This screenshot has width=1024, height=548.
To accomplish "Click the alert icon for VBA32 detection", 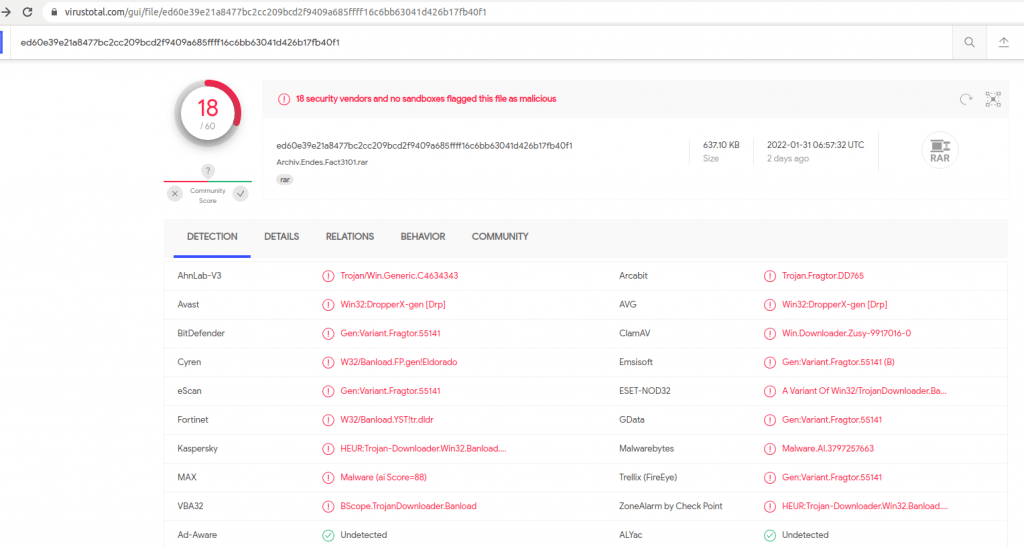I will pyautogui.click(x=328, y=506).
